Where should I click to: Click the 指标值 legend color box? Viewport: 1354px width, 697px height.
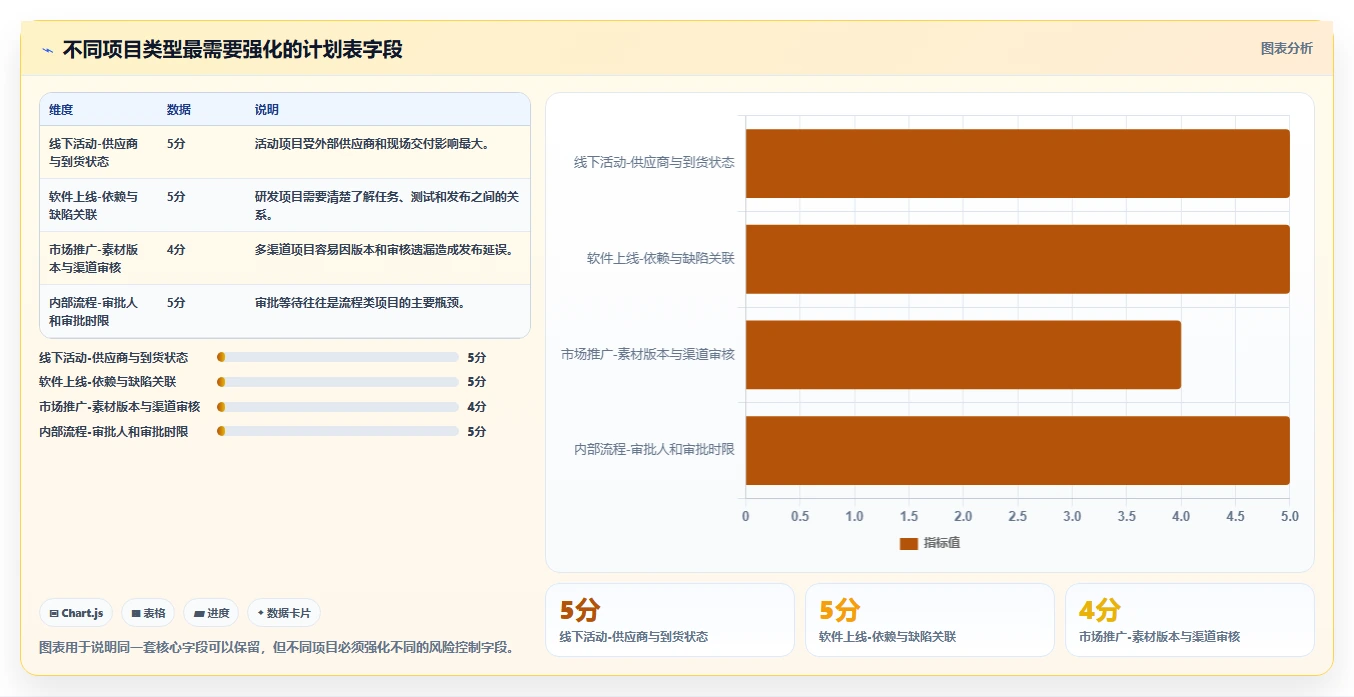[x=908, y=543]
